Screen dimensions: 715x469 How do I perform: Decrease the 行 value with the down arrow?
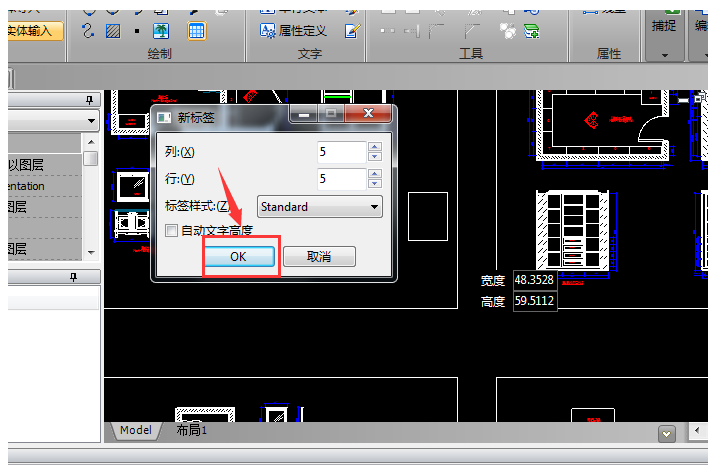tap(375, 185)
